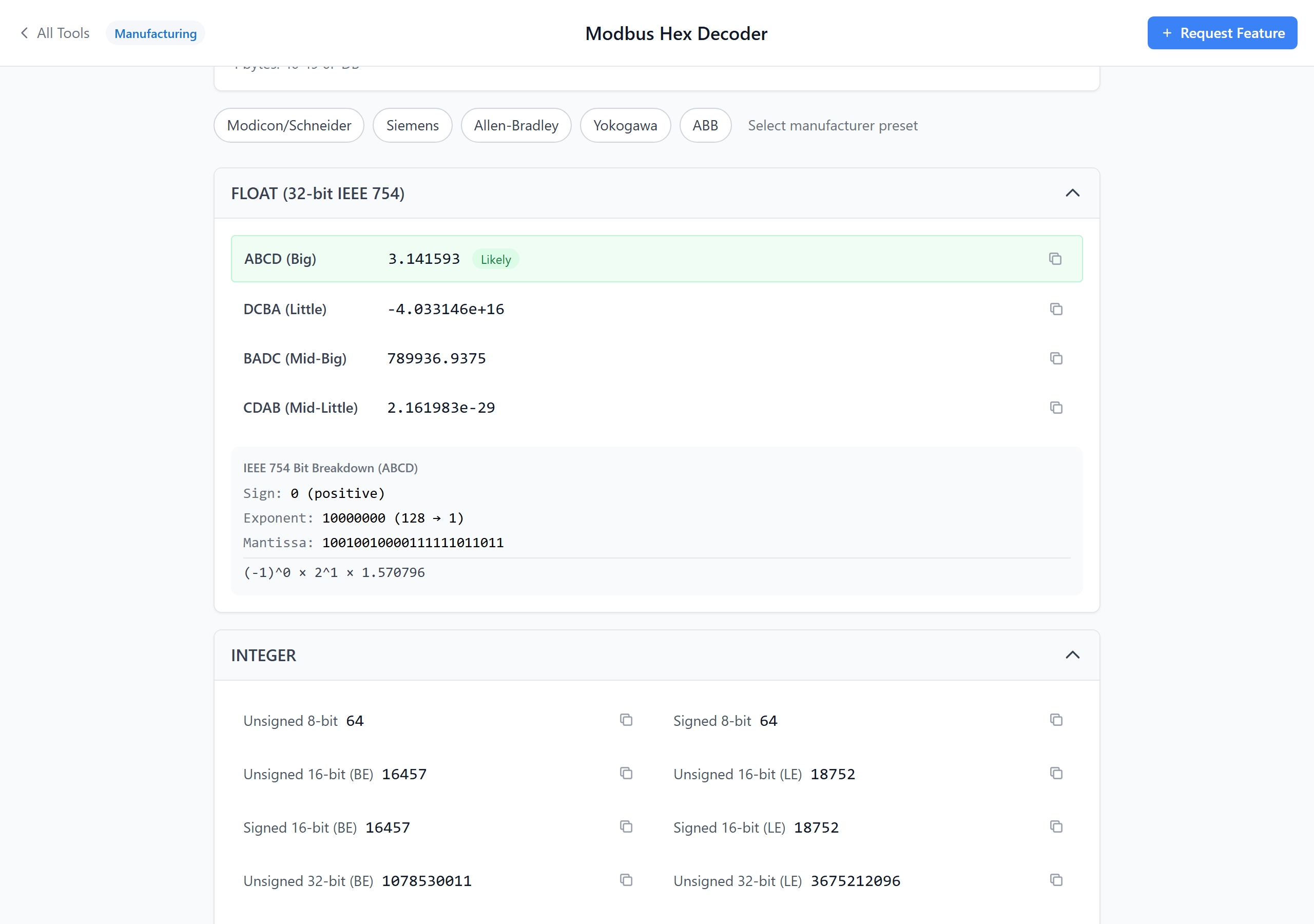Image resolution: width=1314 pixels, height=924 pixels.
Task: Collapse the INTEGER section
Action: point(1072,655)
